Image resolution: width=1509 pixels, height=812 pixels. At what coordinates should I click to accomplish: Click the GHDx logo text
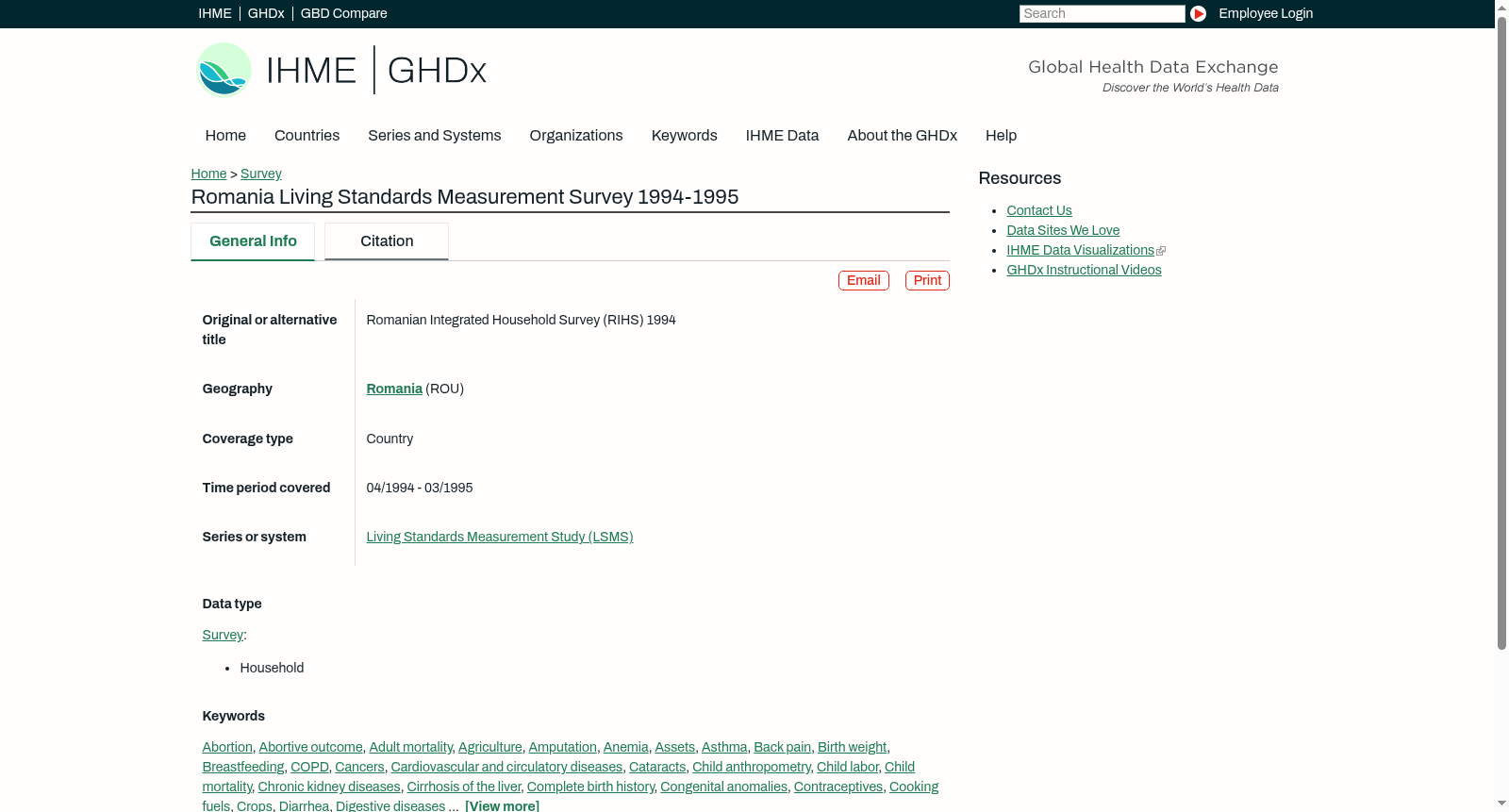[437, 71]
